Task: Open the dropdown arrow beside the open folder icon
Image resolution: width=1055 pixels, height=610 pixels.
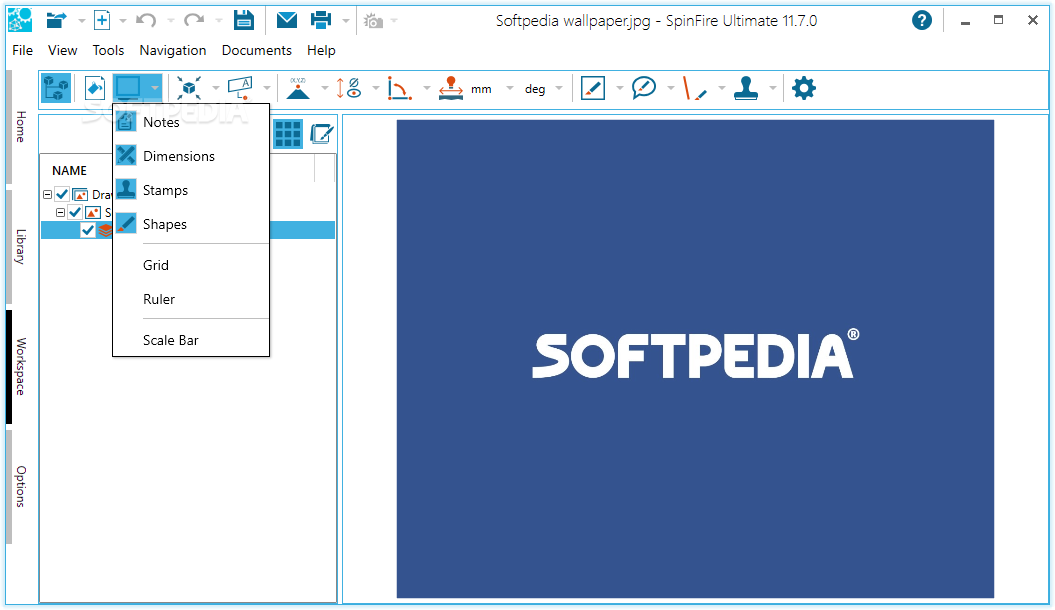Action: tap(81, 21)
